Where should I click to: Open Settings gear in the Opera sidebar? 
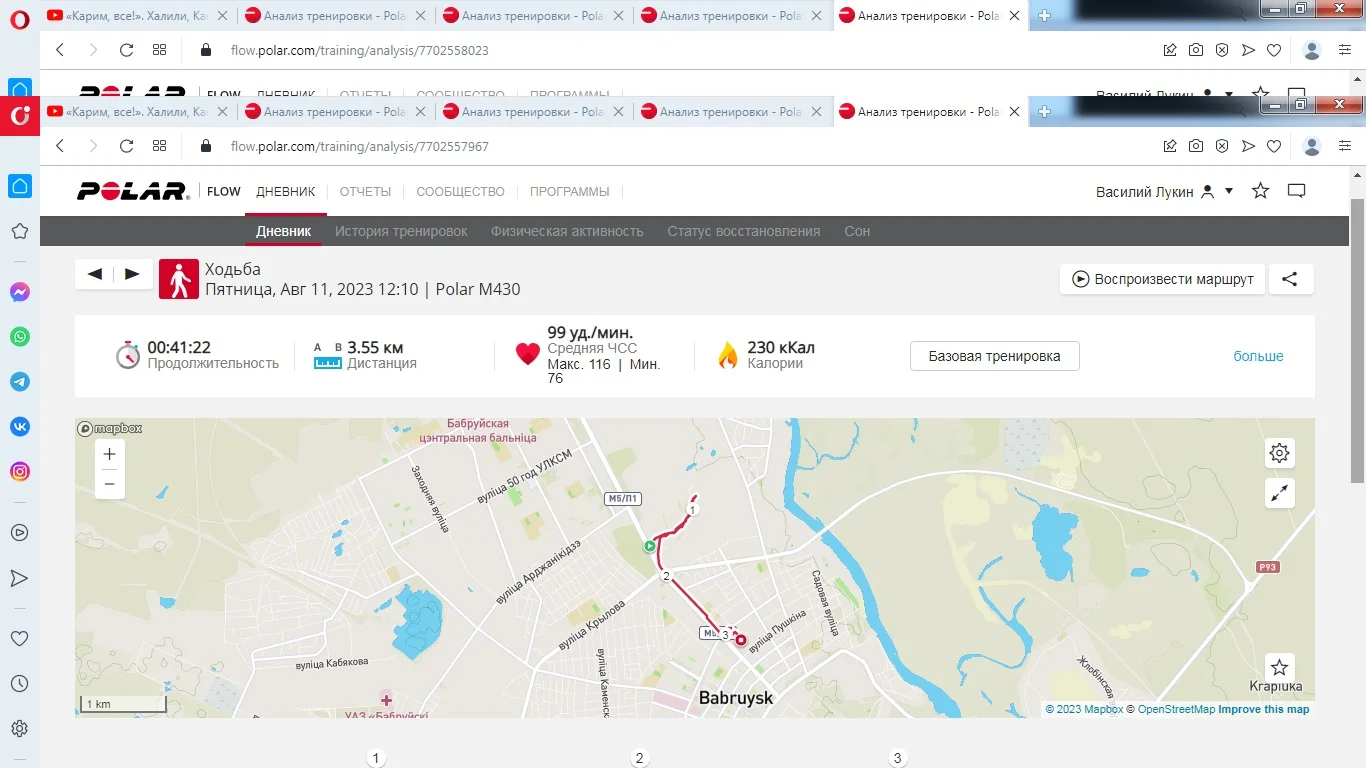pyautogui.click(x=20, y=729)
